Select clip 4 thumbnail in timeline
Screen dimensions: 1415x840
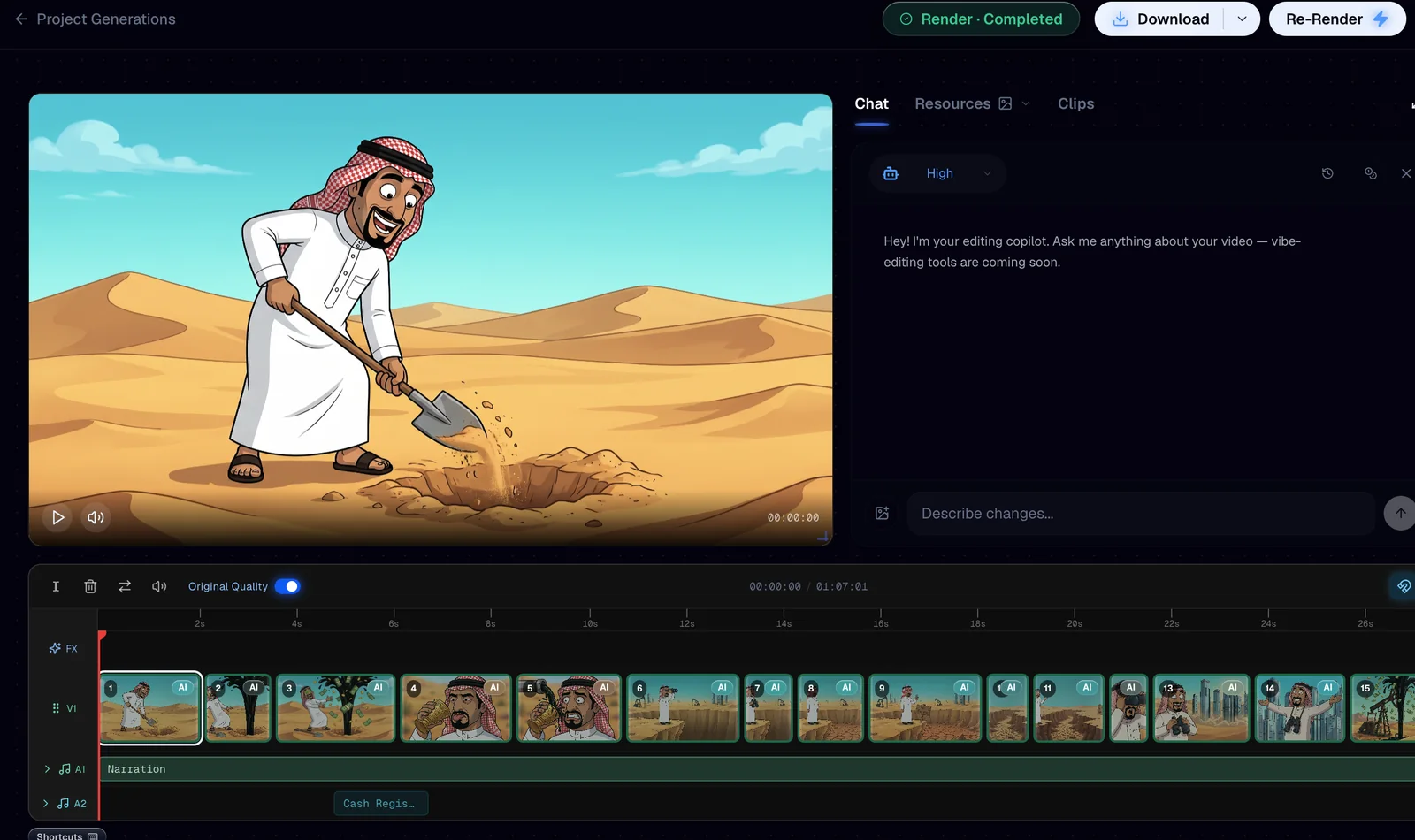pyautogui.click(x=456, y=709)
